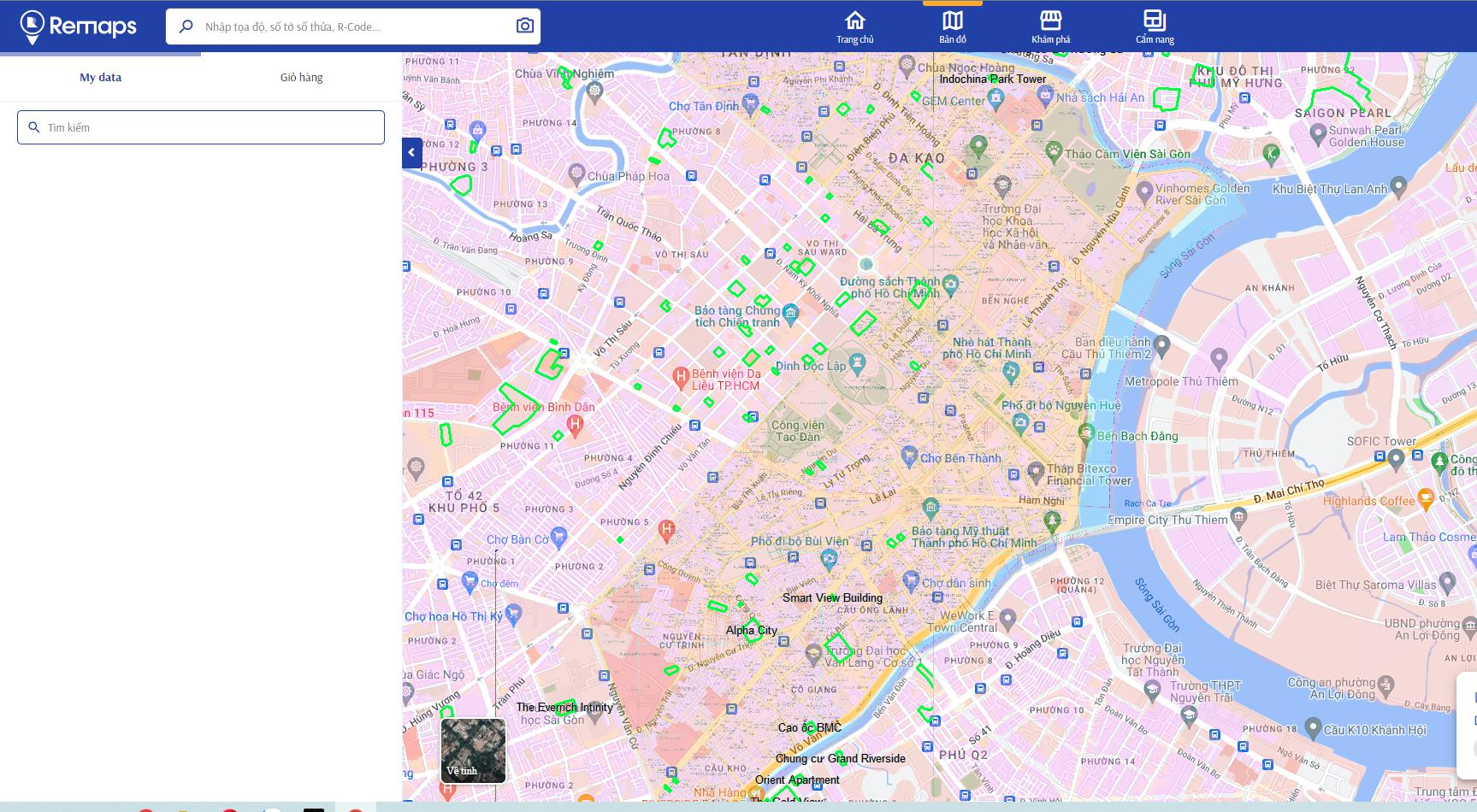This screenshot has width=1477, height=812.
Task: Click Tháp Bitexco Financial Tower marker
Action: (x=1036, y=471)
